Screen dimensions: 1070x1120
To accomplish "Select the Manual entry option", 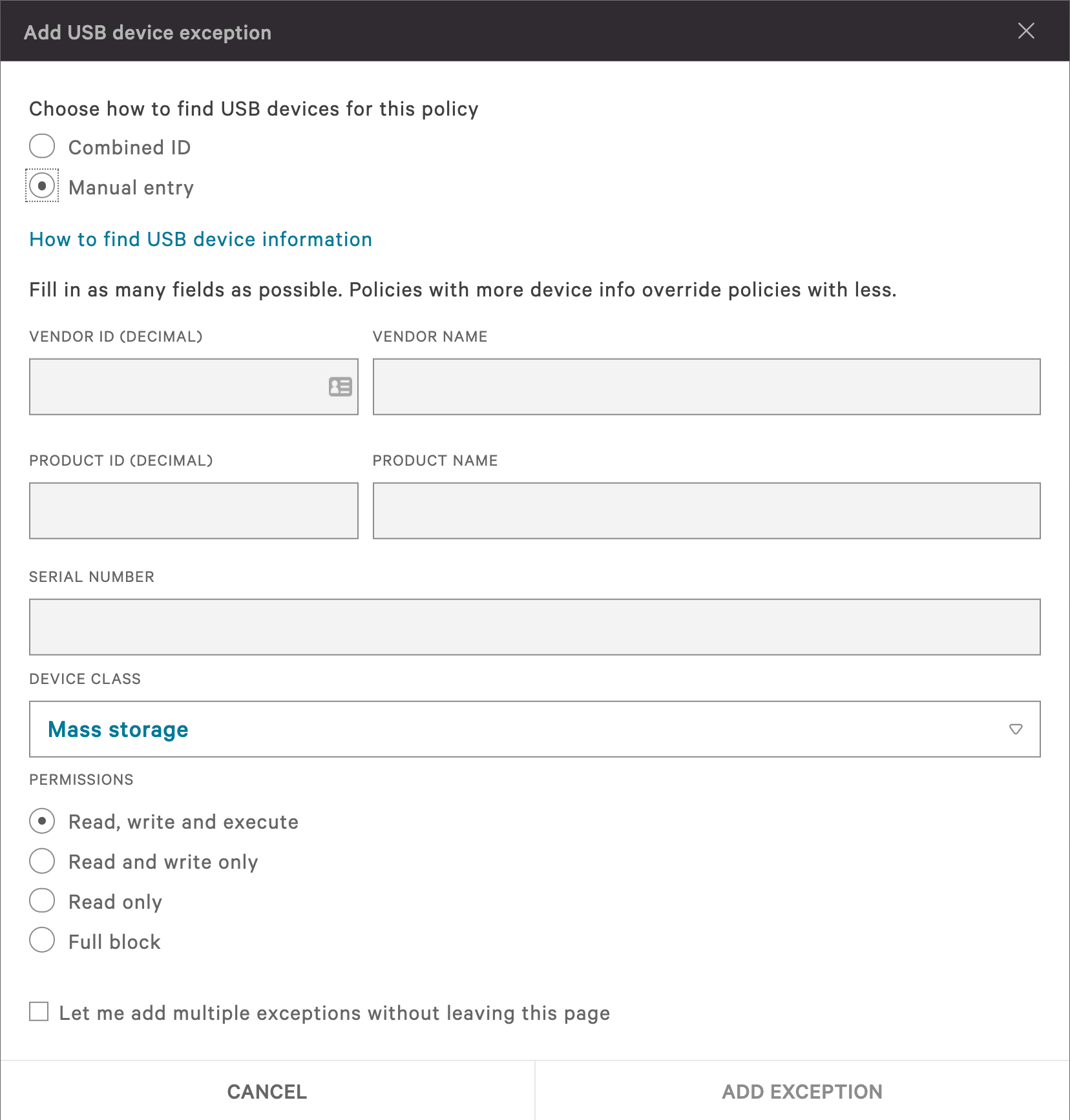I will coord(41,187).
